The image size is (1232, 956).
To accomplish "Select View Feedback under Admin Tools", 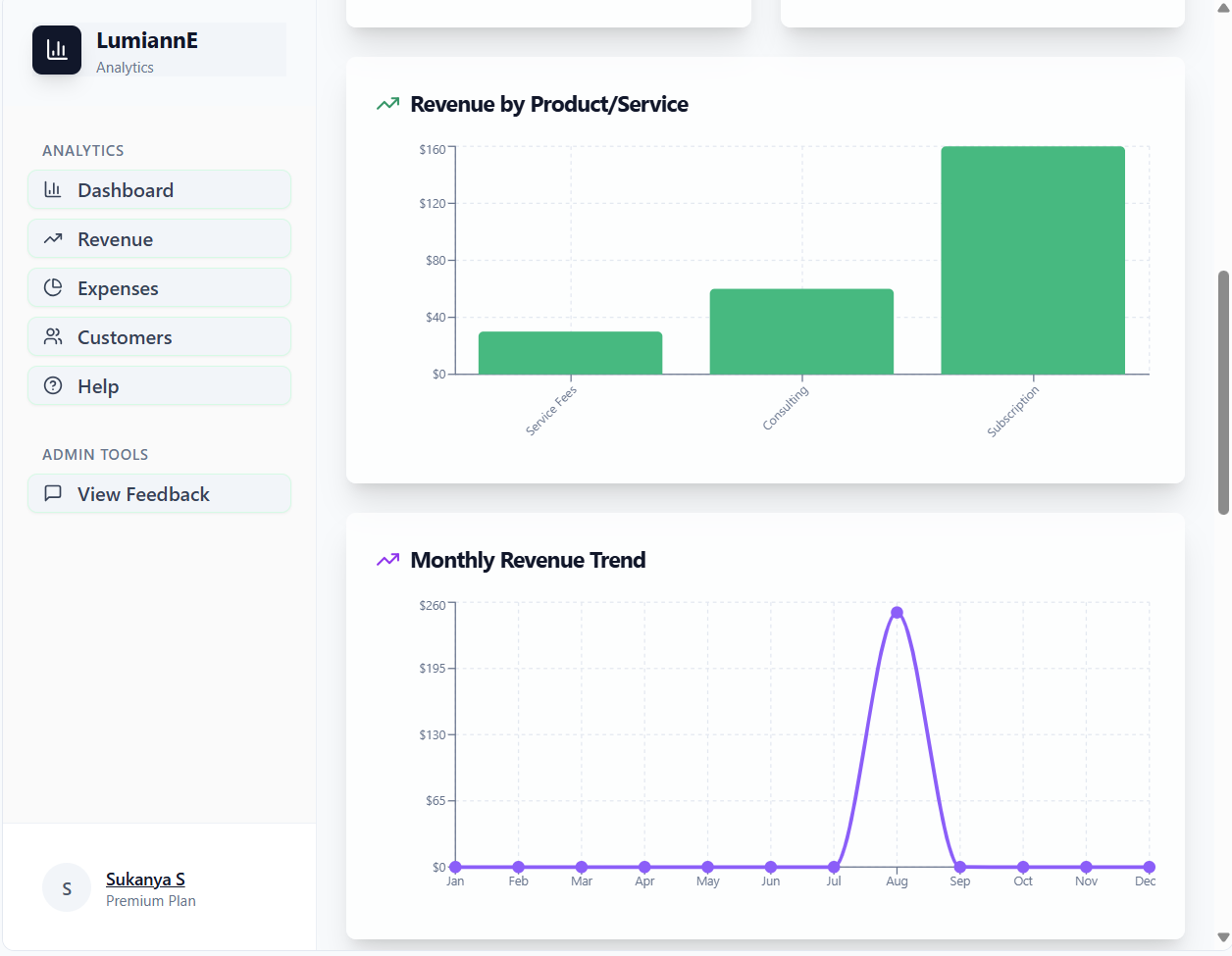I will tap(160, 493).
